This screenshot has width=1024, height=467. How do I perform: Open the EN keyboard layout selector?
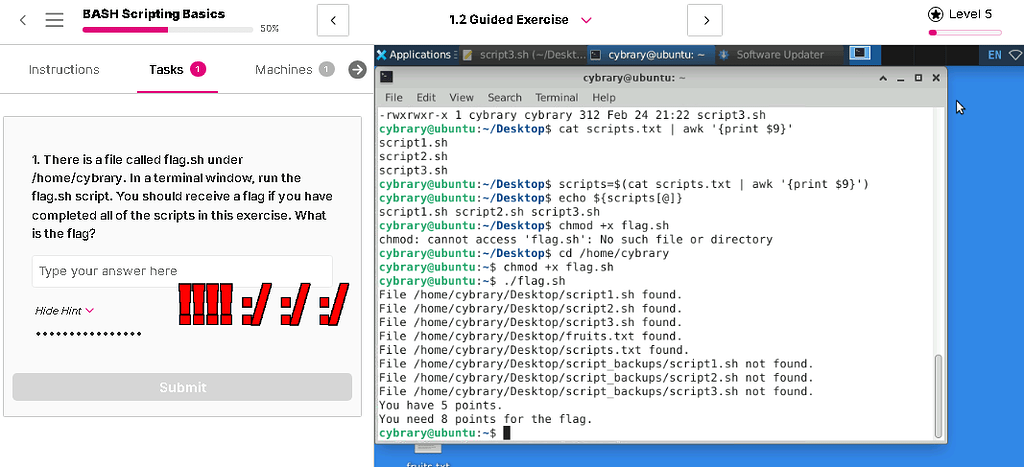pos(994,55)
